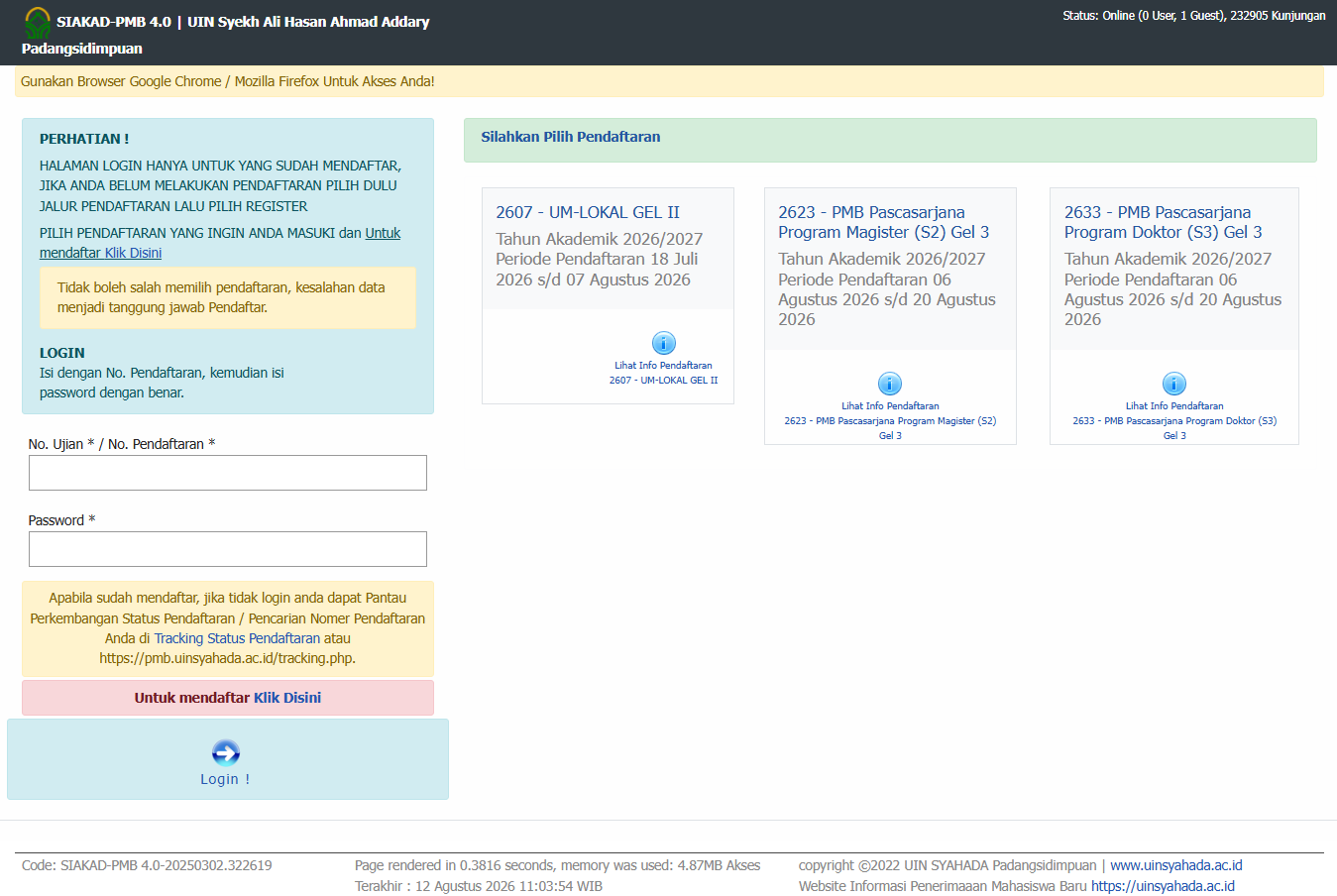Click the 'Code: SIAKAD-PMB 4.0-20250302.322619' footer text
1337x896 pixels.
click(x=147, y=865)
